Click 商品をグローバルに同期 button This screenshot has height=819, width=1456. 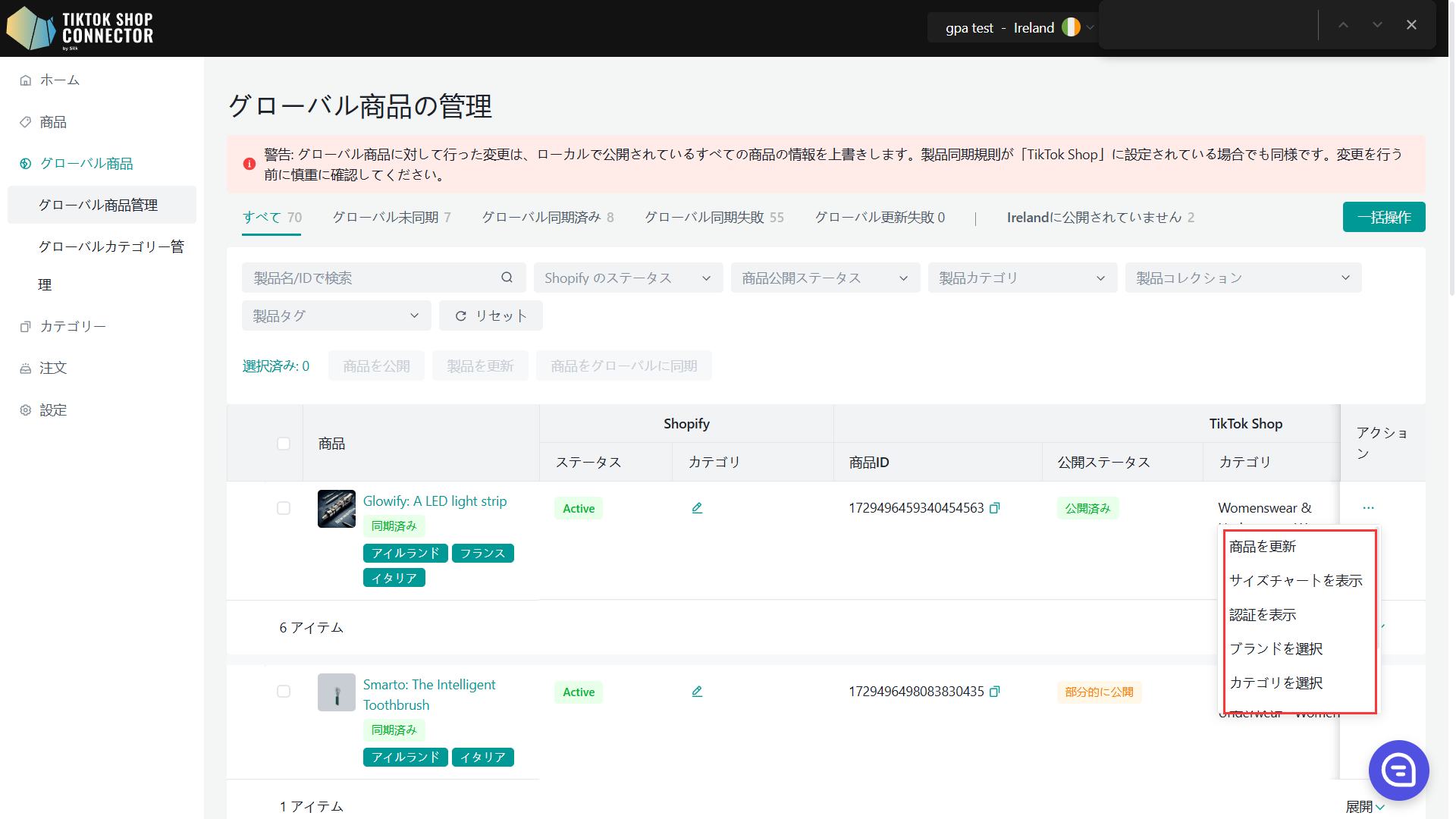pyautogui.click(x=623, y=366)
